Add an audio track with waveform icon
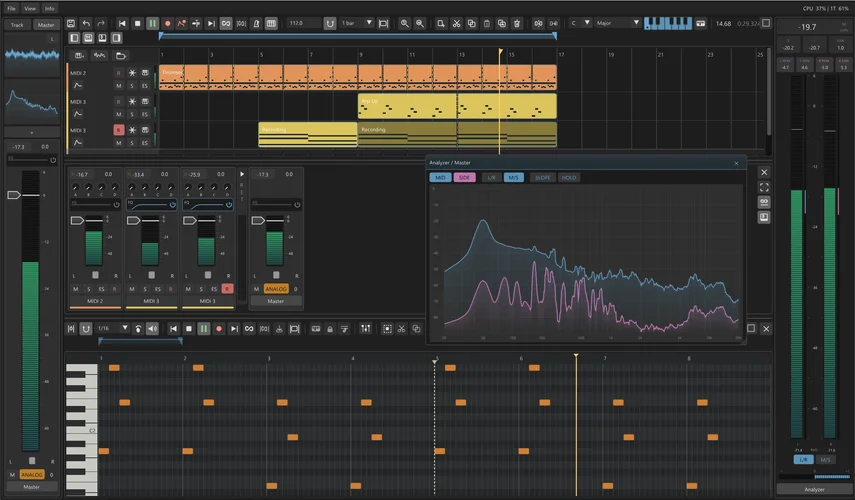Image resolution: width=855 pixels, height=500 pixels. point(99,56)
